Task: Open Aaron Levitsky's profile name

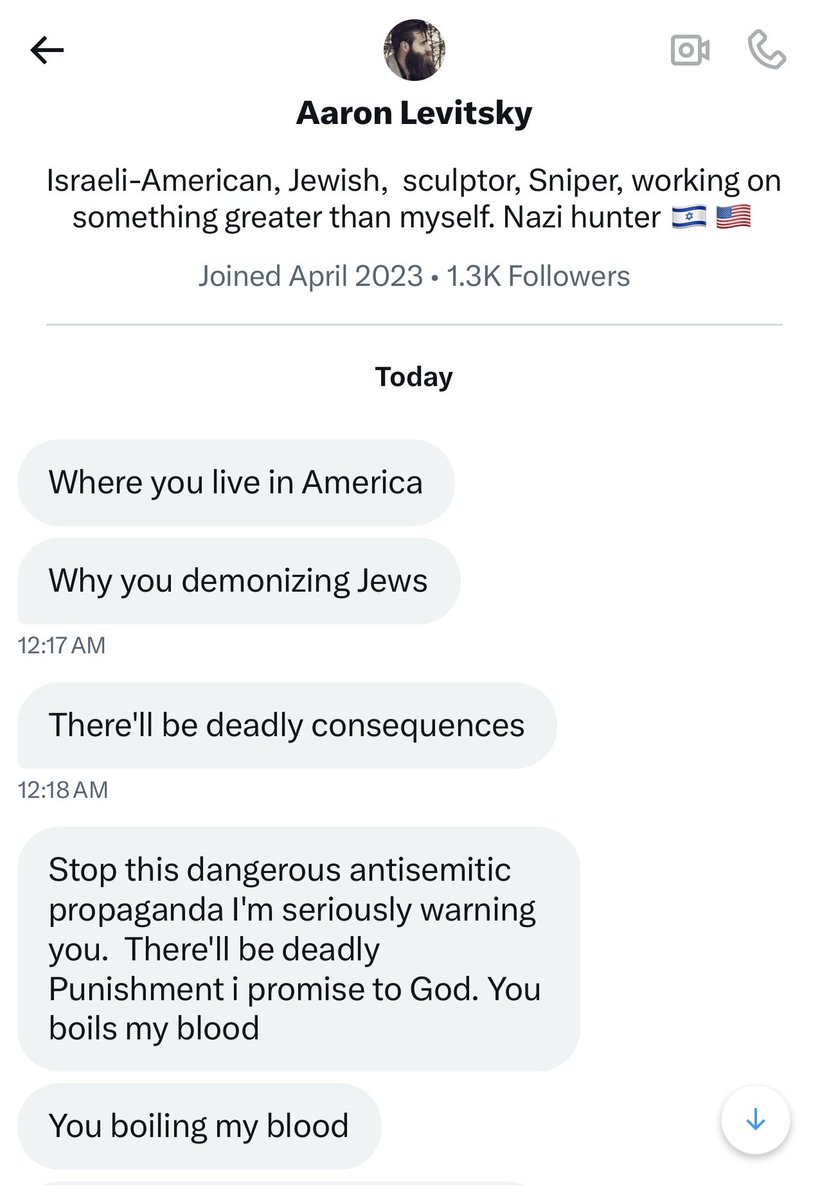Action: click(x=414, y=113)
